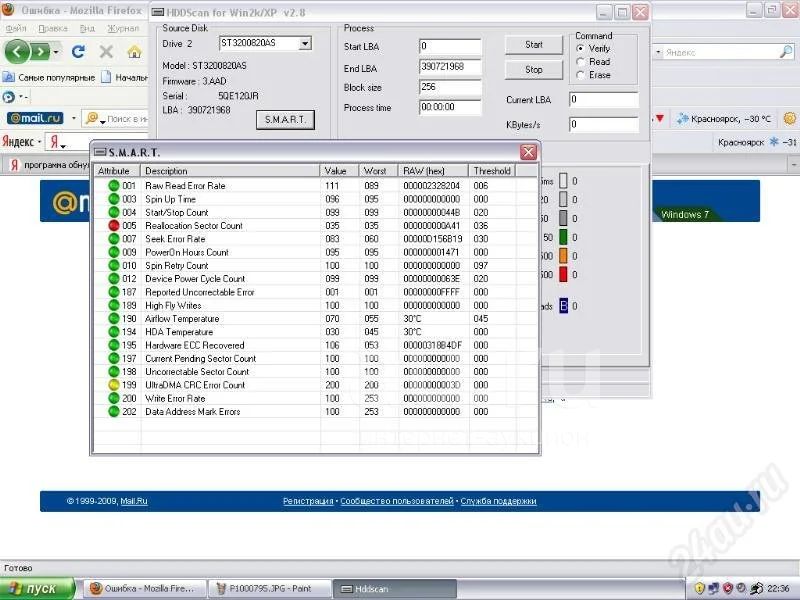Click the Block size input field

pos(450,87)
